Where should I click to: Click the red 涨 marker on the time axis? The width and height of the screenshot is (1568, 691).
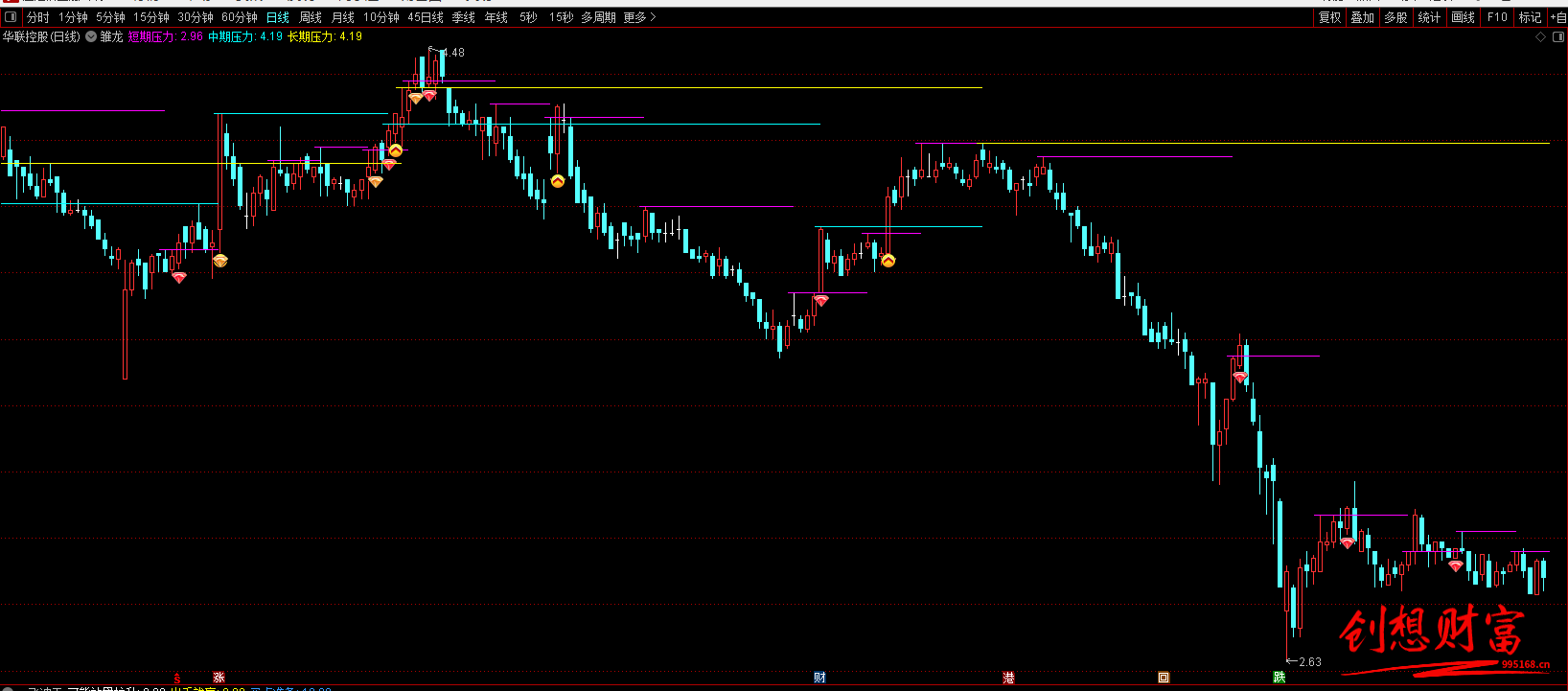coord(219,678)
